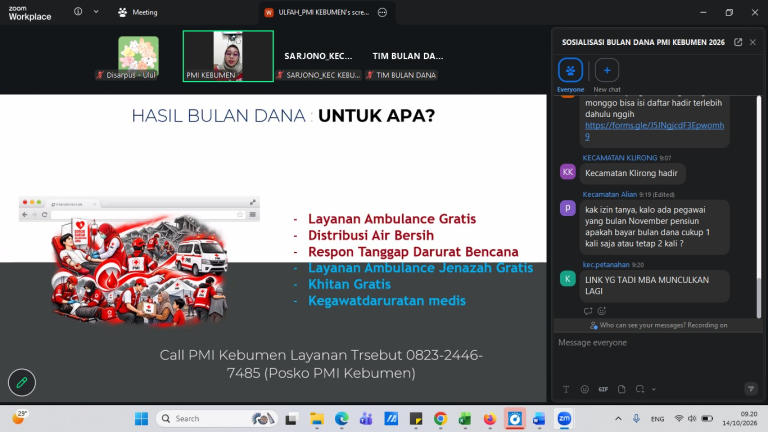Open meeting information icon
Image resolution: width=768 pixels, height=432 pixels.
click(x=78, y=12)
